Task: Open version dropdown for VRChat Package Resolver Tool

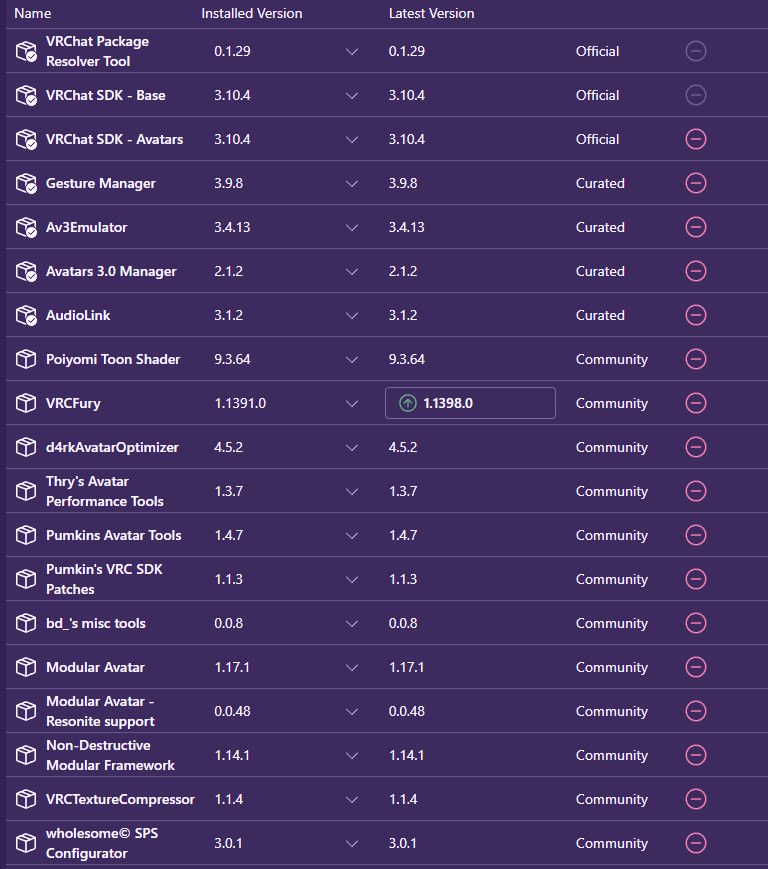Action: click(351, 52)
